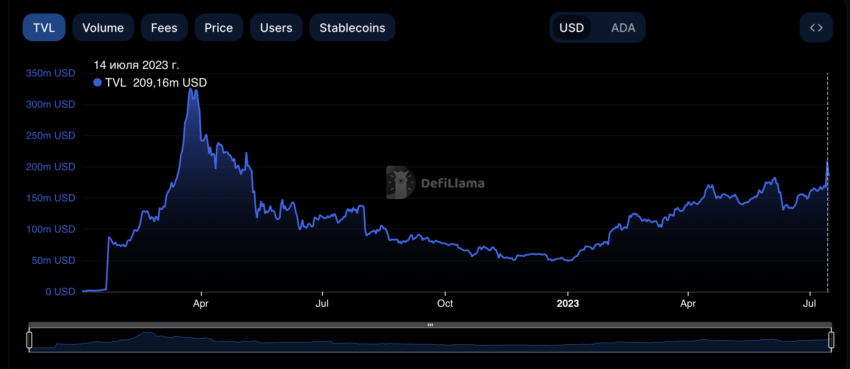This screenshot has height=369, width=850.
Task: Open the embed code icon
Action: (816, 28)
